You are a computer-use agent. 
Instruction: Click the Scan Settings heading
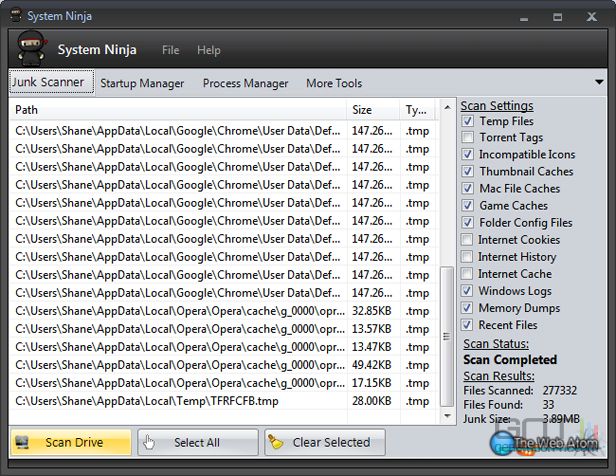(x=497, y=106)
